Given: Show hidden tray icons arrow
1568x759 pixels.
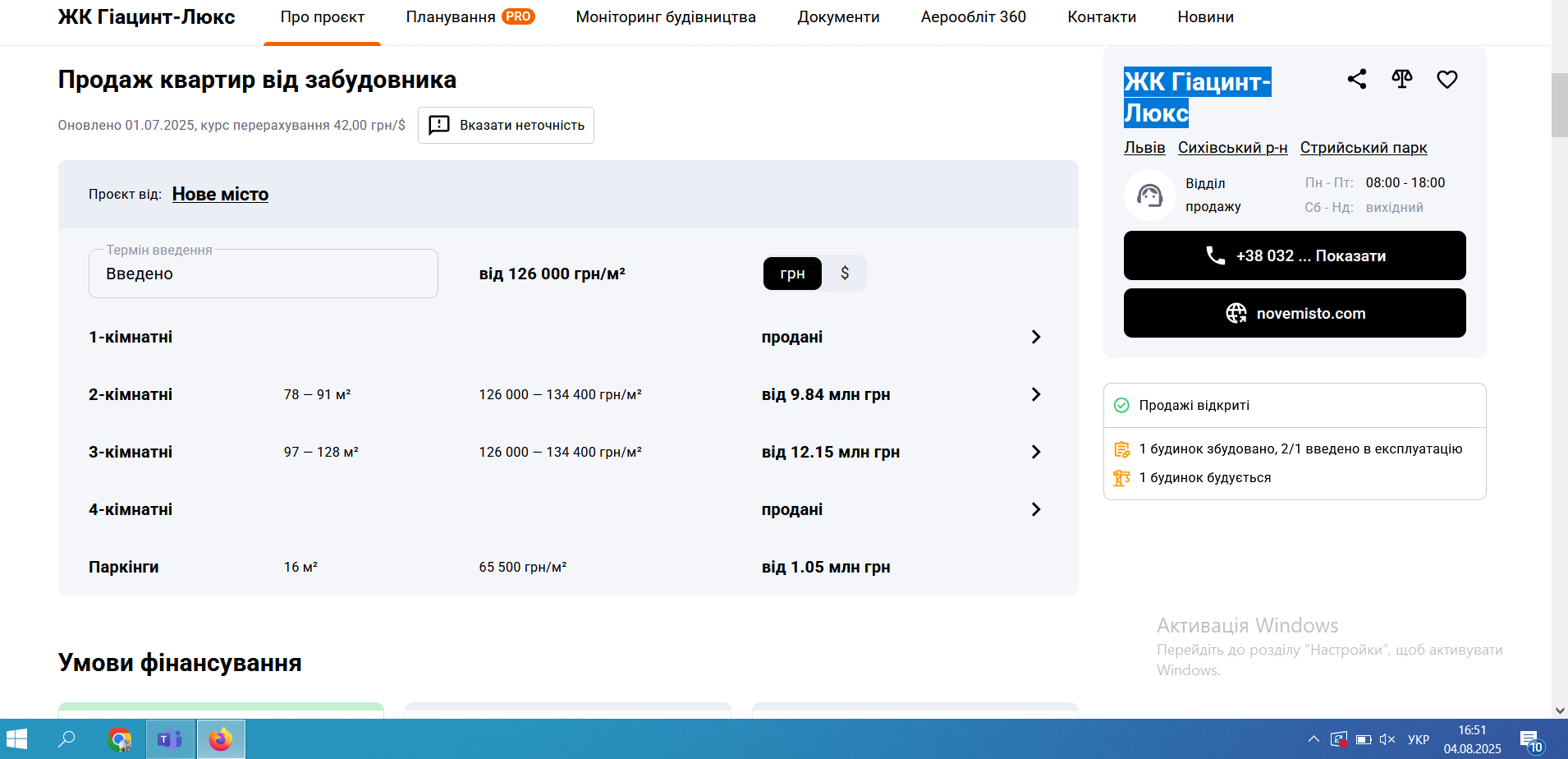Looking at the screenshot, I should (x=1314, y=739).
